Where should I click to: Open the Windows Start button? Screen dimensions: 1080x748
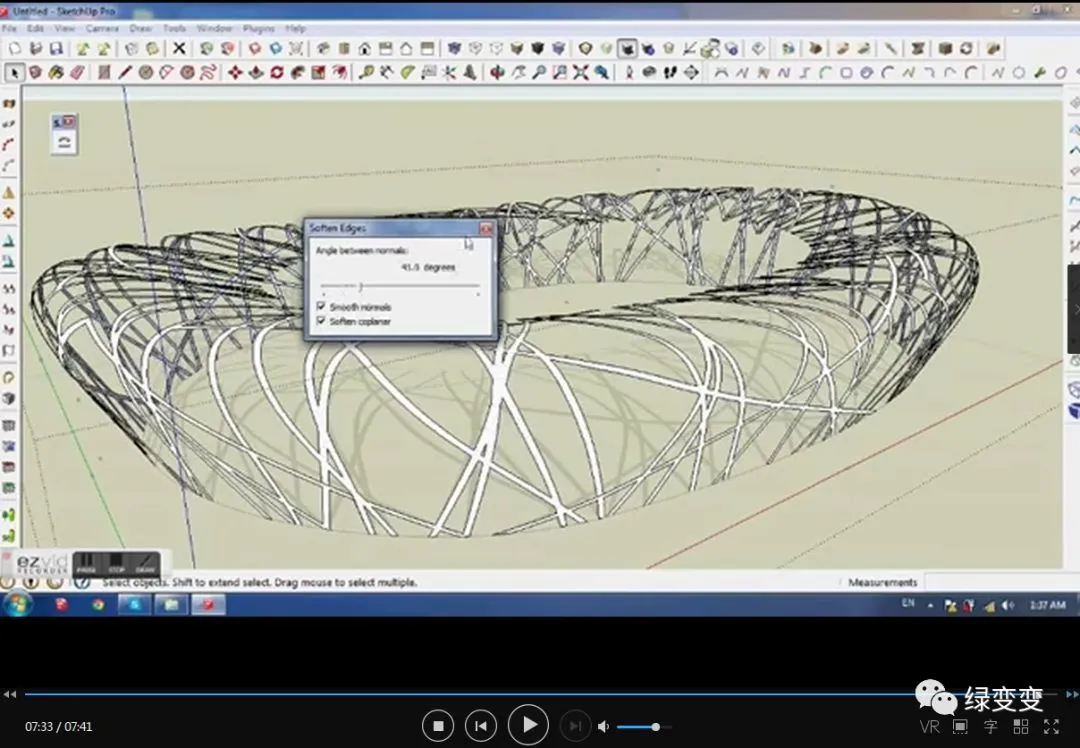pos(18,604)
